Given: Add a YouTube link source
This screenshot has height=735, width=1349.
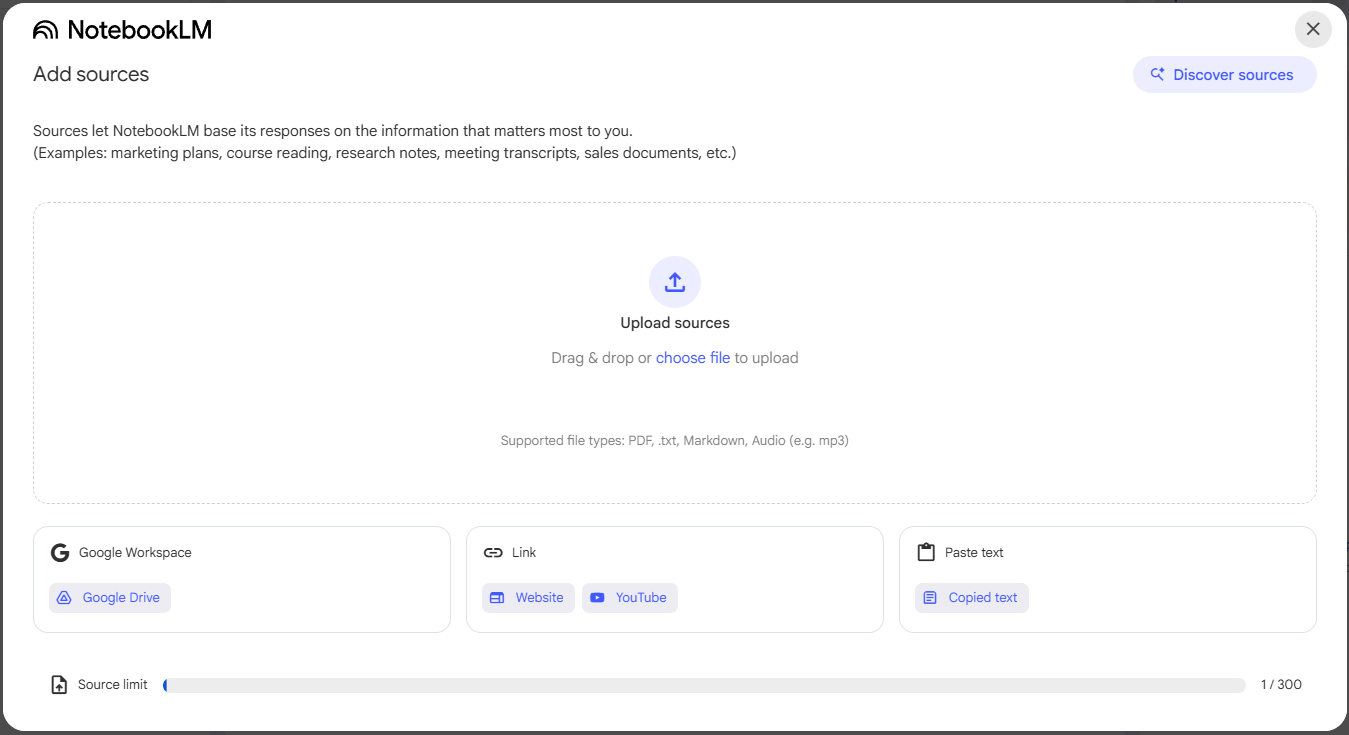Looking at the screenshot, I should click(630, 598).
